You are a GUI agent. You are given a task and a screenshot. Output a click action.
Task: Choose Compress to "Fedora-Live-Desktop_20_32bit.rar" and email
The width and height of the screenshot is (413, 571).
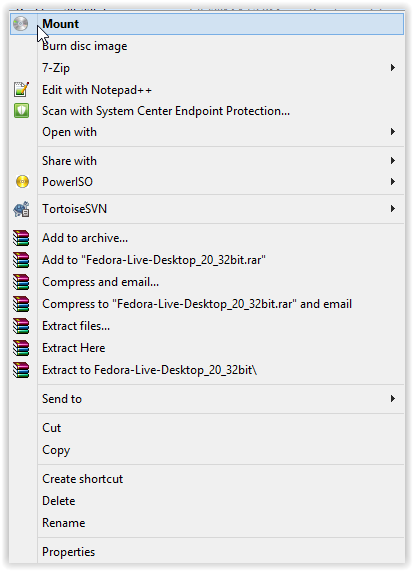[x=207, y=304]
